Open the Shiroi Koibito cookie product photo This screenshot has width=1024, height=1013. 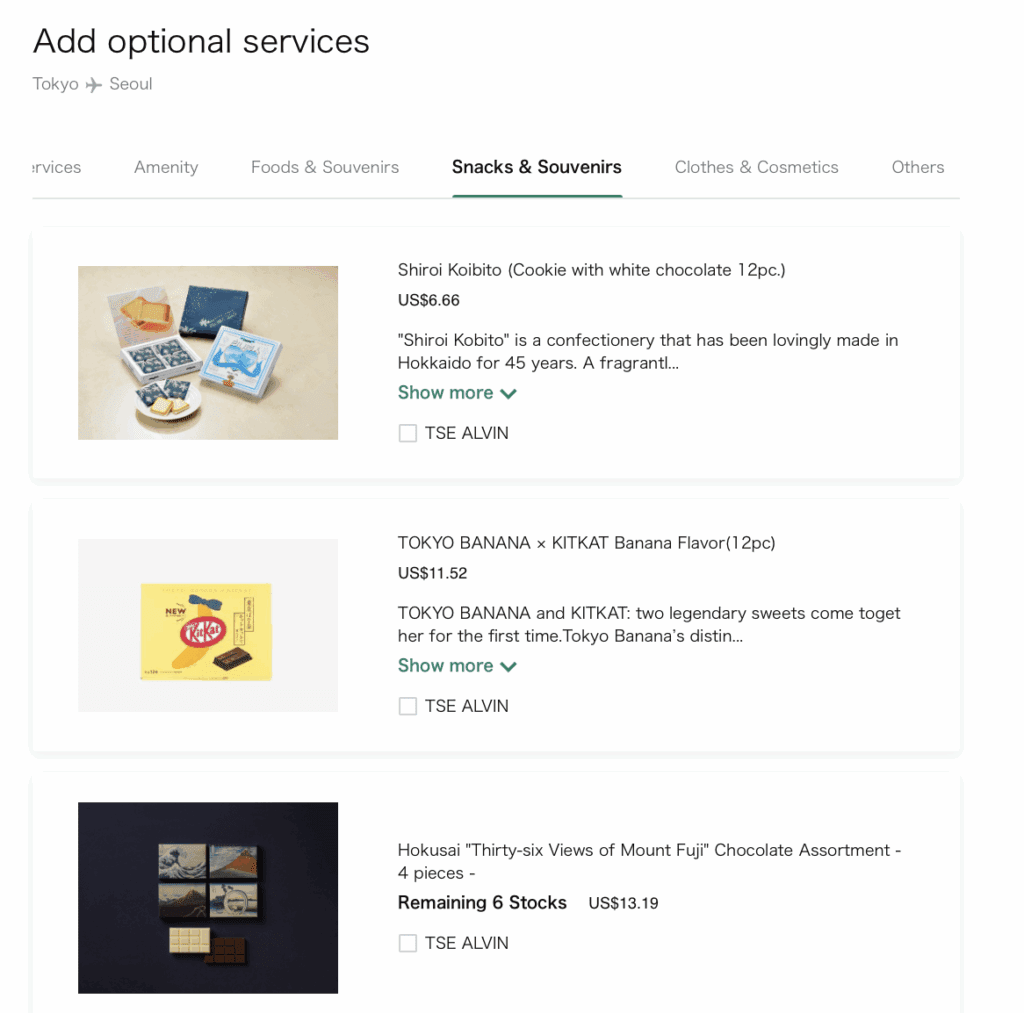point(208,352)
